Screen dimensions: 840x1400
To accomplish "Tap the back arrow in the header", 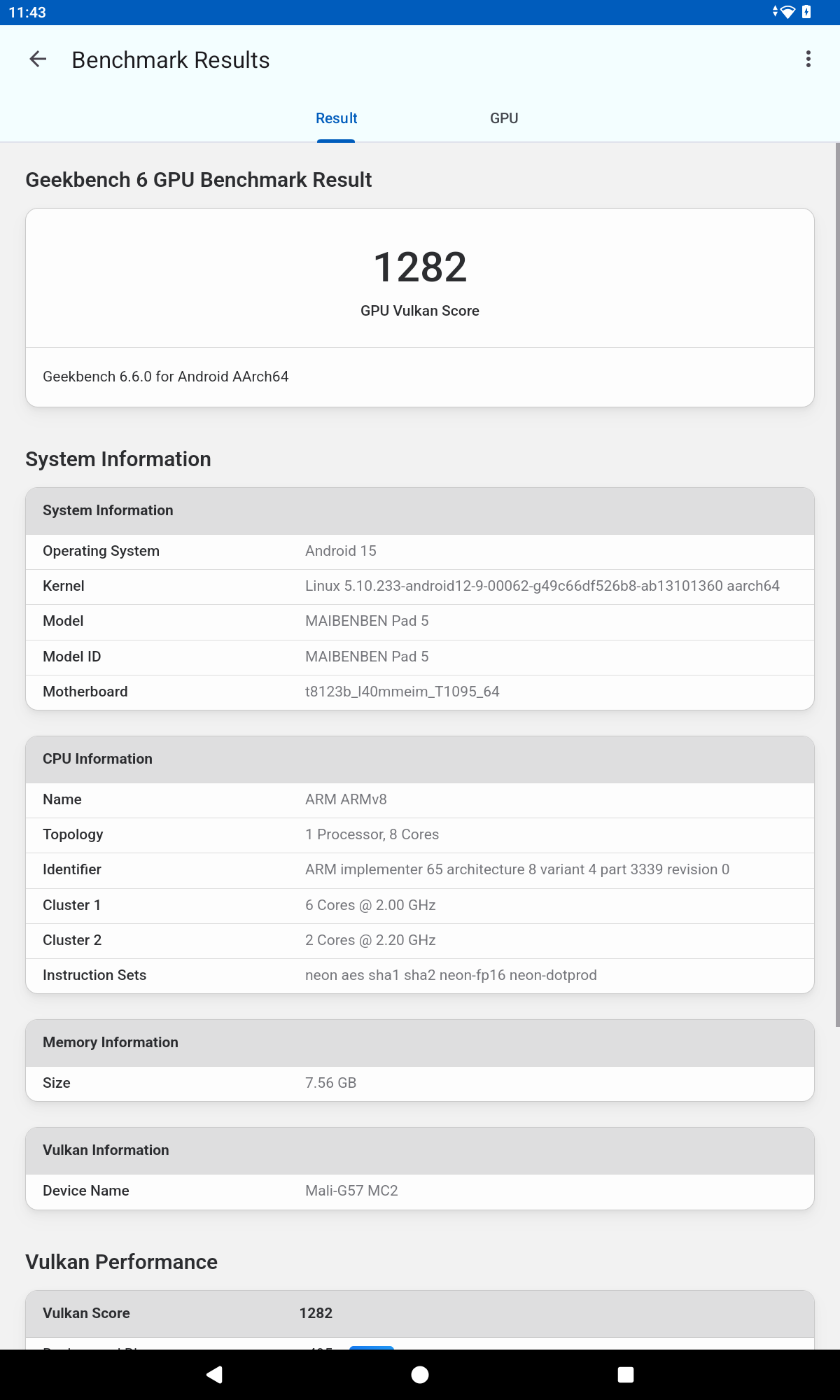I will [x=38, y=59].
